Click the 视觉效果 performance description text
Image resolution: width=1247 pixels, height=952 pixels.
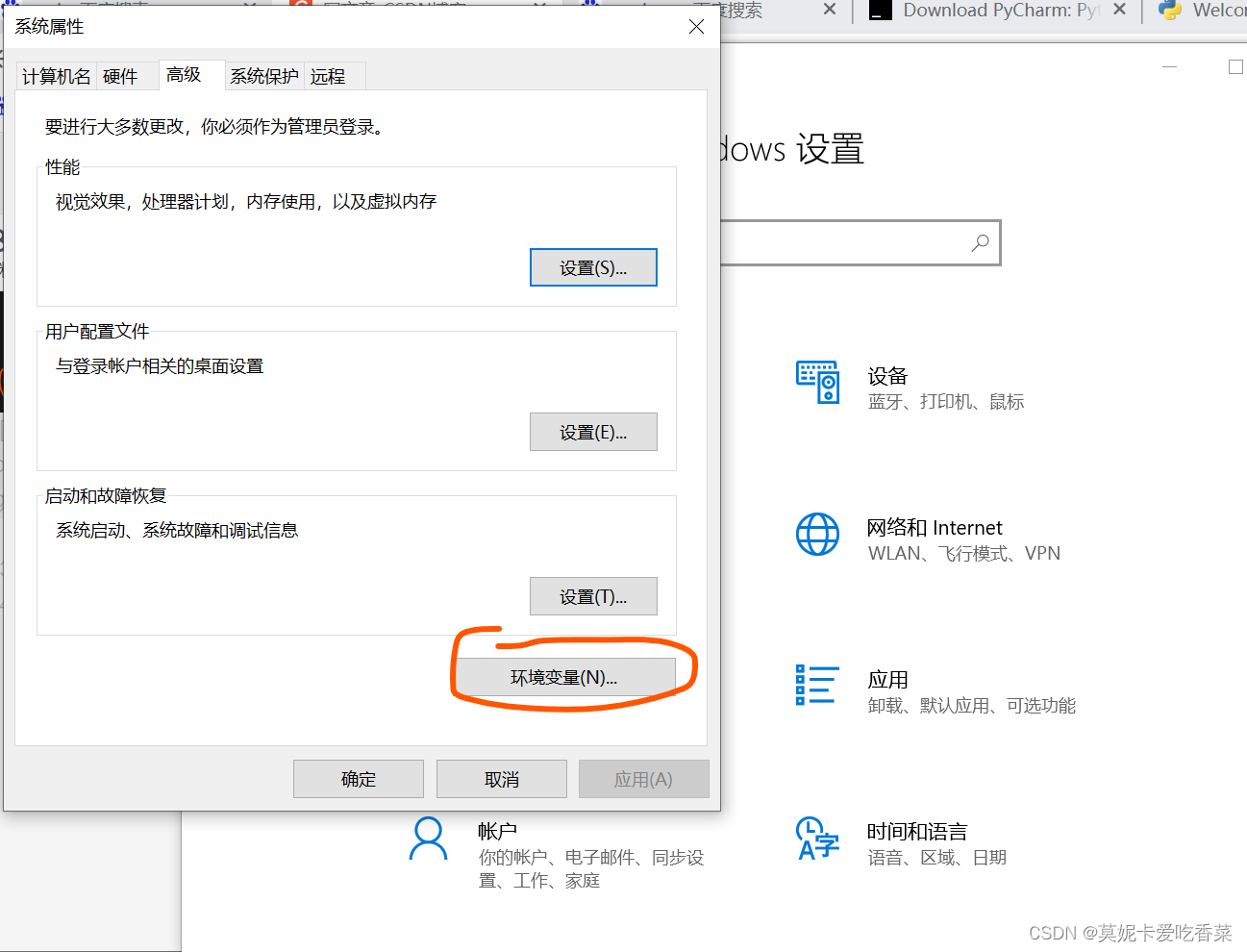pos(246,202)
